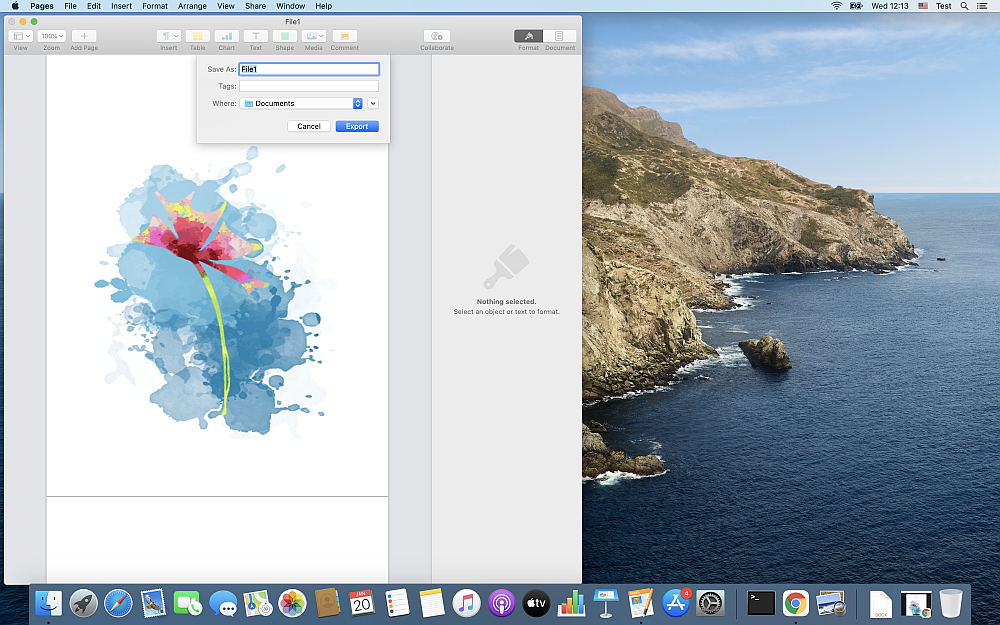Click the Collaborate icon
The image size is (1000, 625).
pos(436,36)
